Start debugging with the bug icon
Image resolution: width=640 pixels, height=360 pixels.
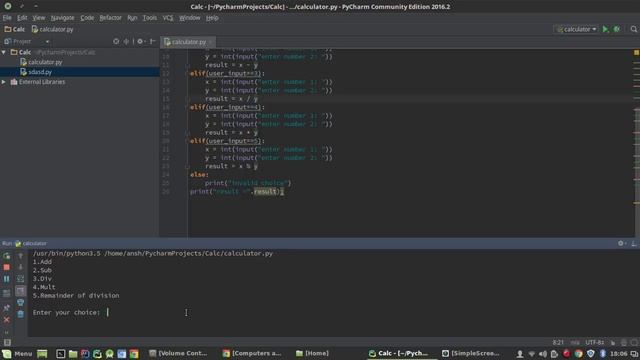(617, 29)
